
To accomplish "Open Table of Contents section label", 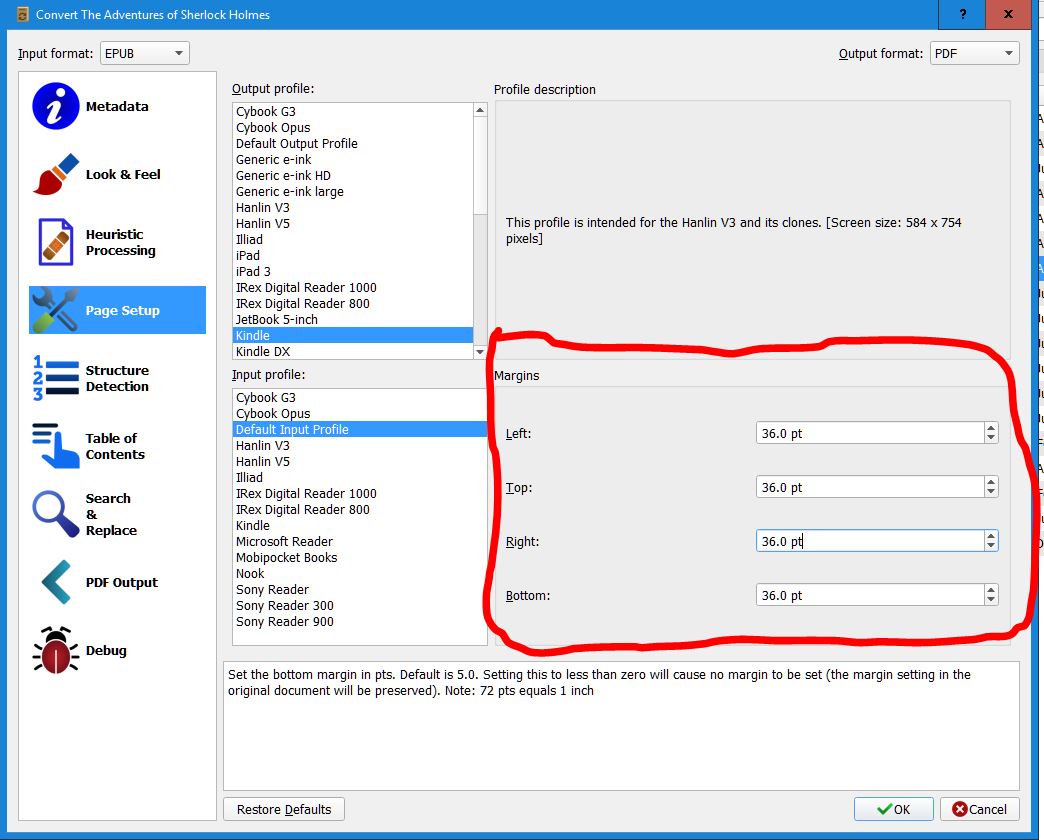I will tap(115, 446).
